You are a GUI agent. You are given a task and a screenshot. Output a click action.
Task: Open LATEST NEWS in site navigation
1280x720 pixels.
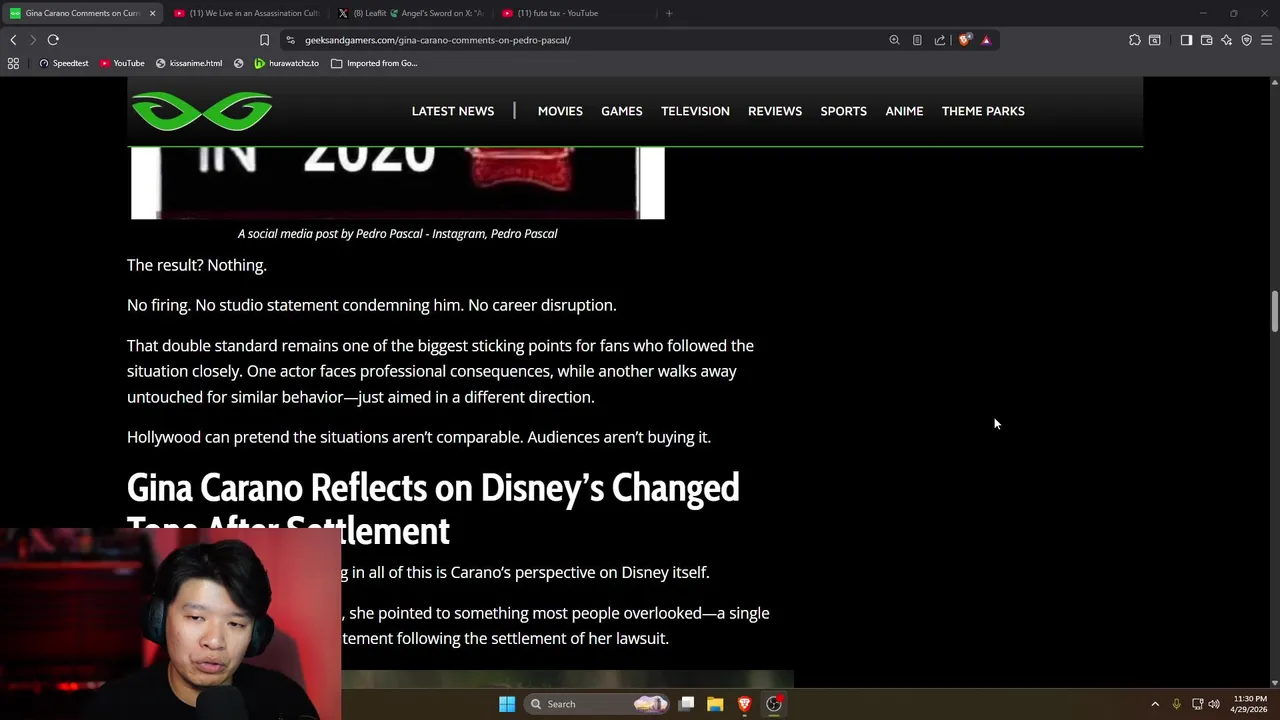(453, 111)
